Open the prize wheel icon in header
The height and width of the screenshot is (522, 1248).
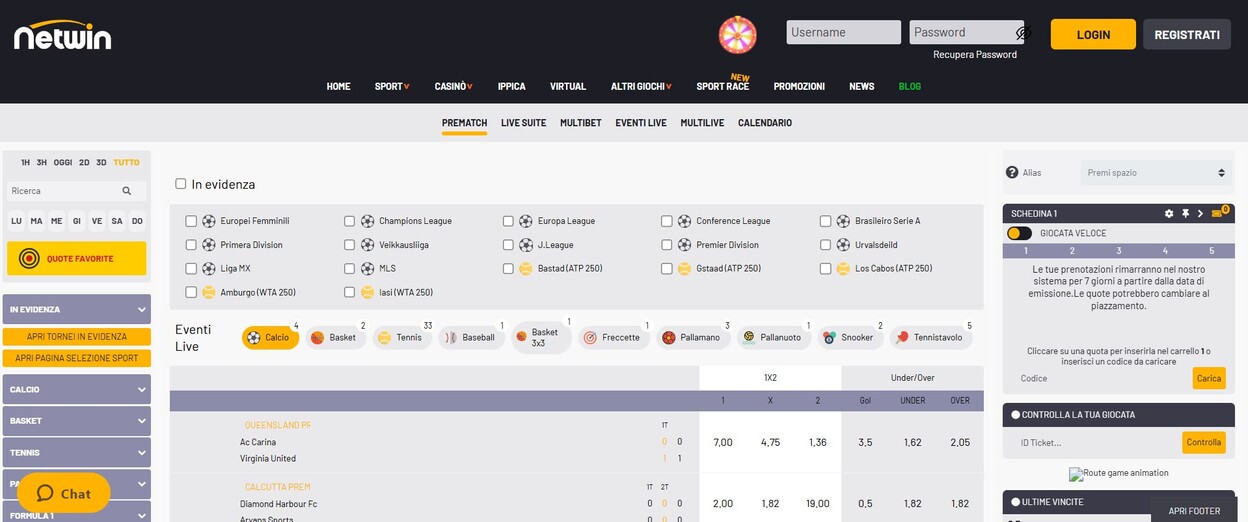pyautogui.click(x=738, y=35)
